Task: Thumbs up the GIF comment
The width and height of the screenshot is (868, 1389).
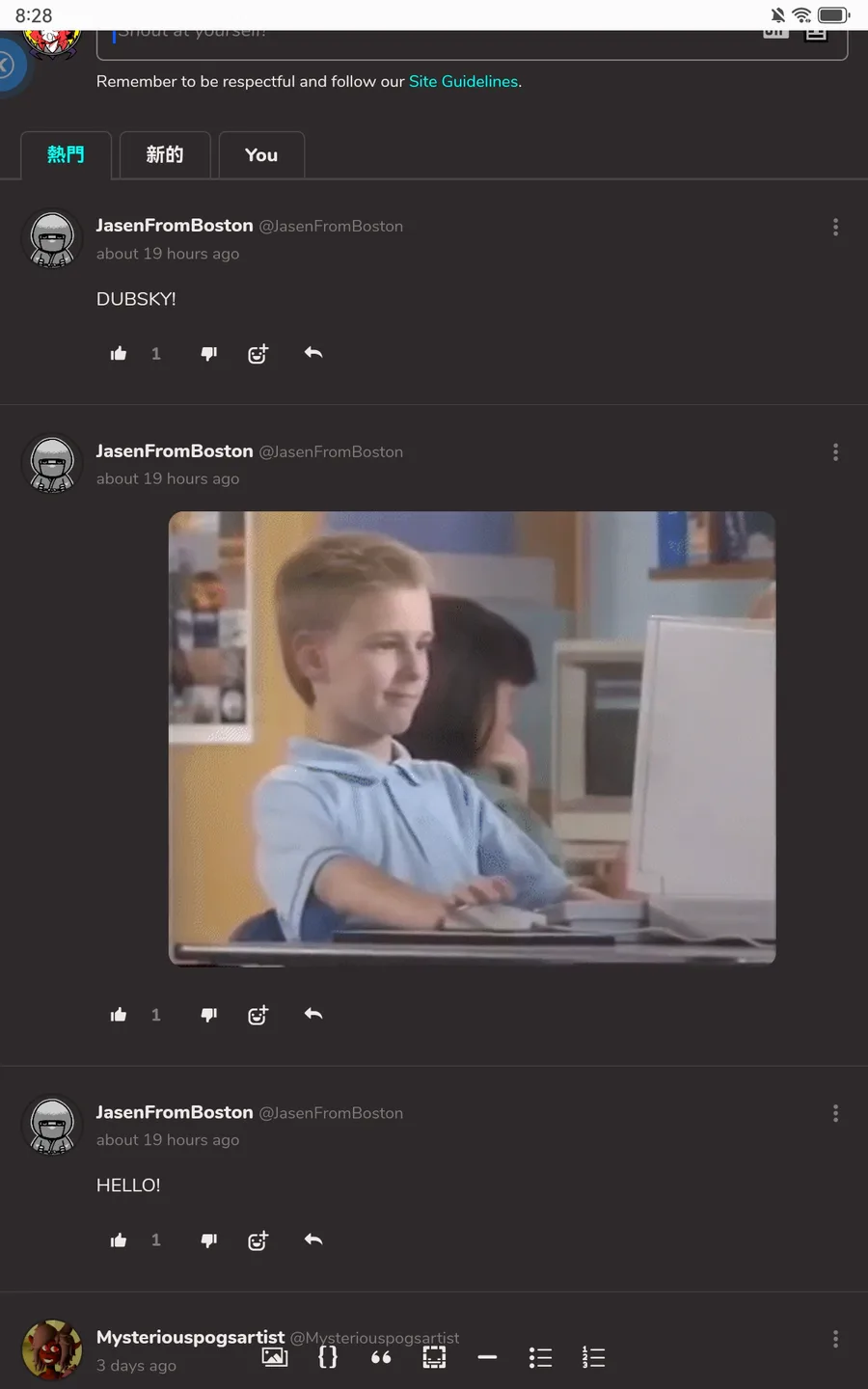Action: click(x=119, y=1015)
